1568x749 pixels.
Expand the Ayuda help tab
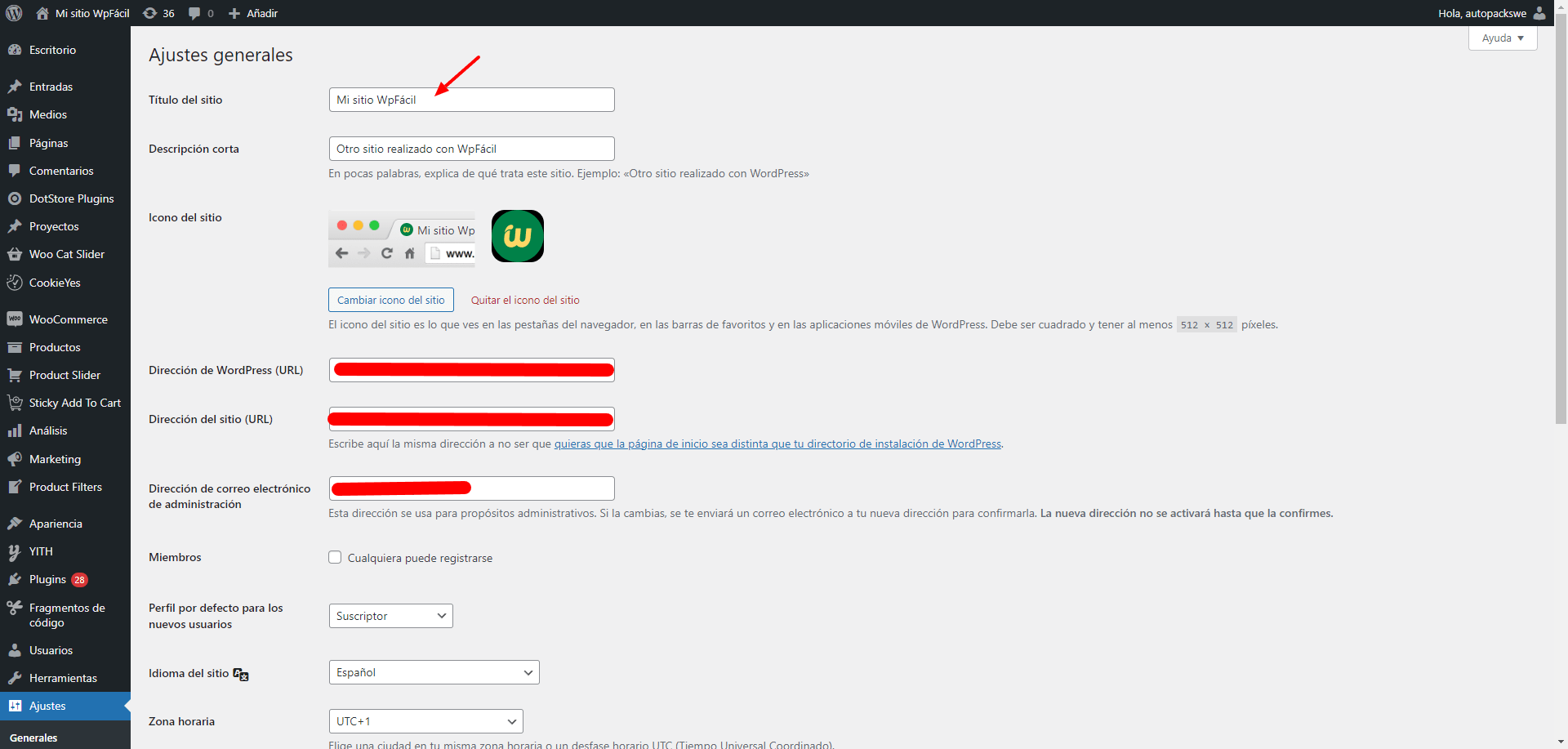tap(1503, 38)
